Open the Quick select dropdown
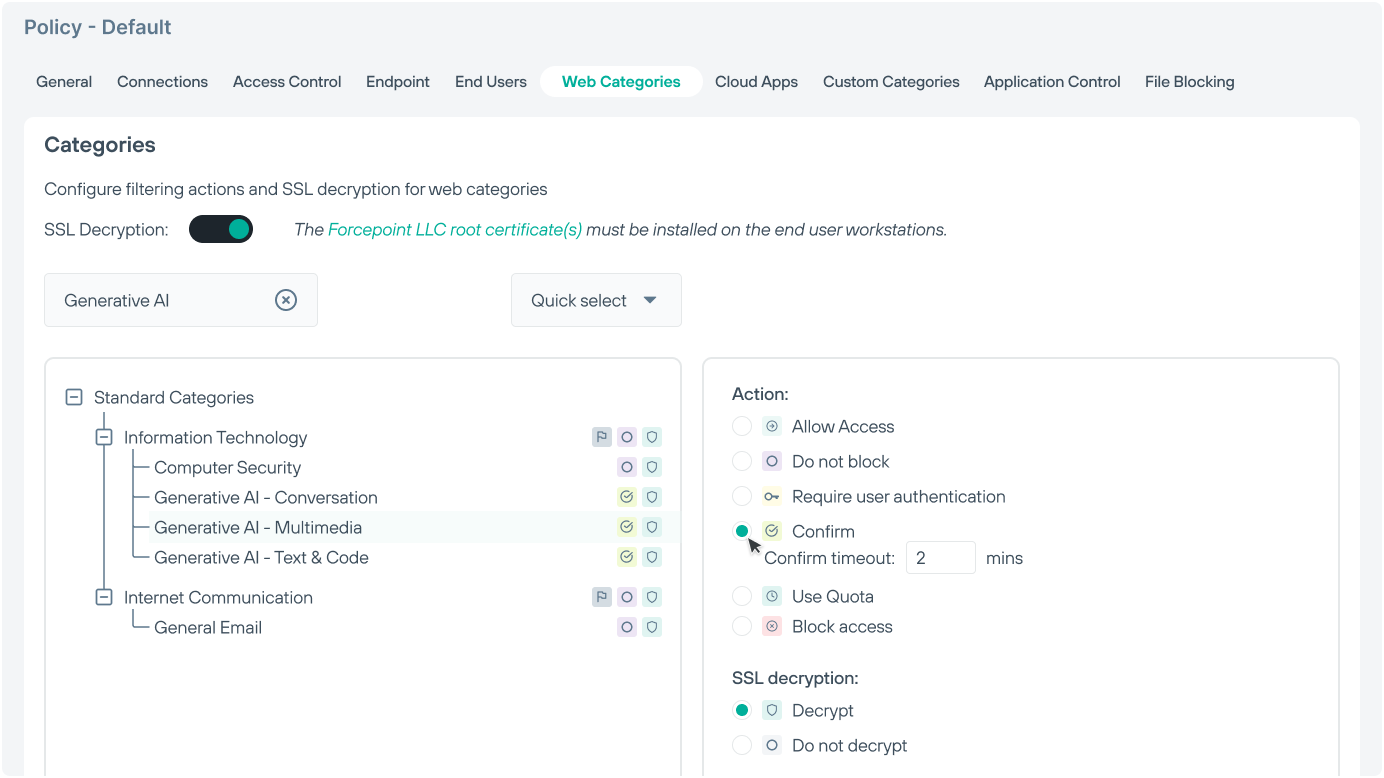The width and height of the screenshot is (1384, 778). [596, 300]
